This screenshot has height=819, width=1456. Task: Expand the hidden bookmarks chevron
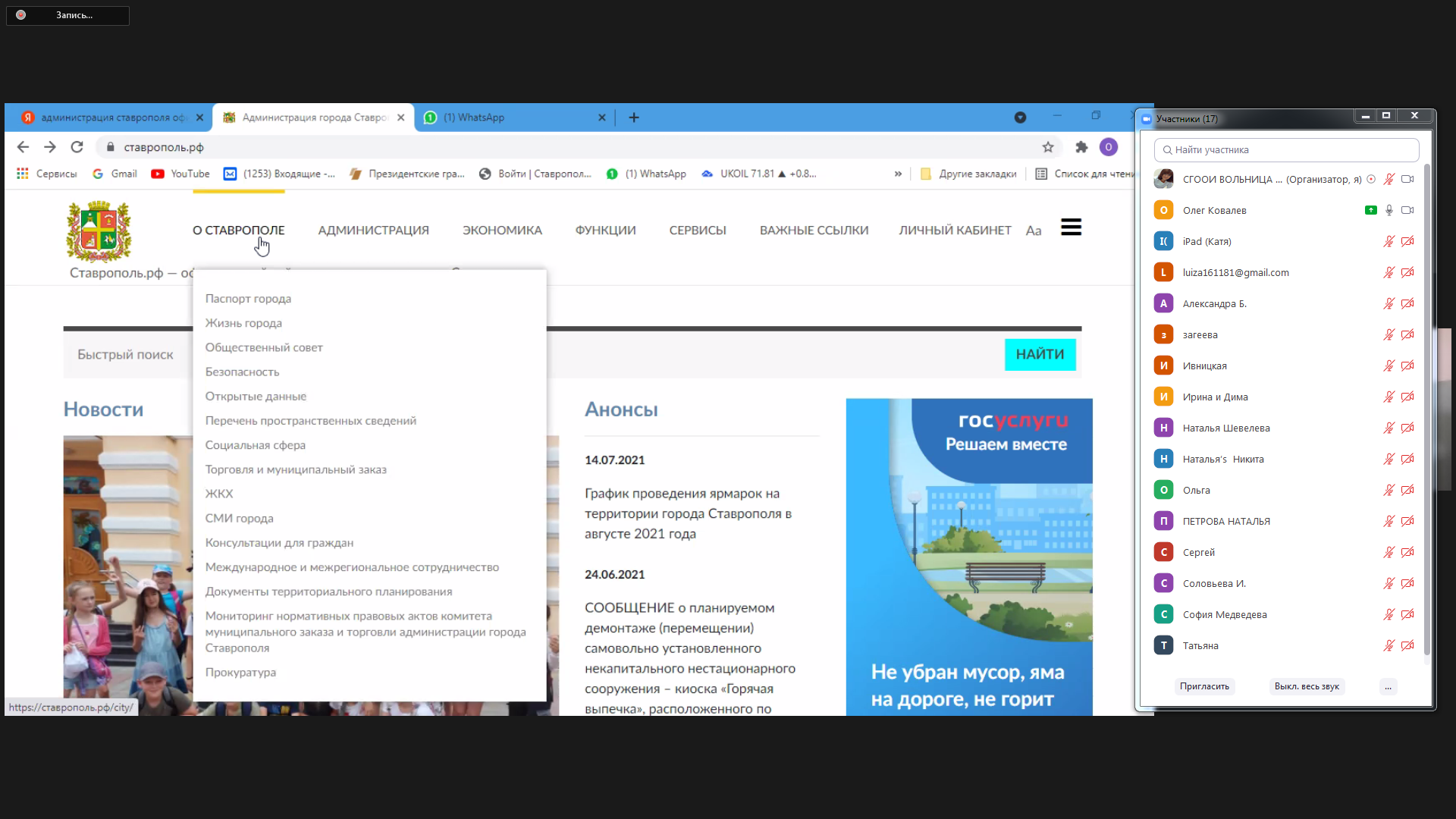[x=898, y=174]
